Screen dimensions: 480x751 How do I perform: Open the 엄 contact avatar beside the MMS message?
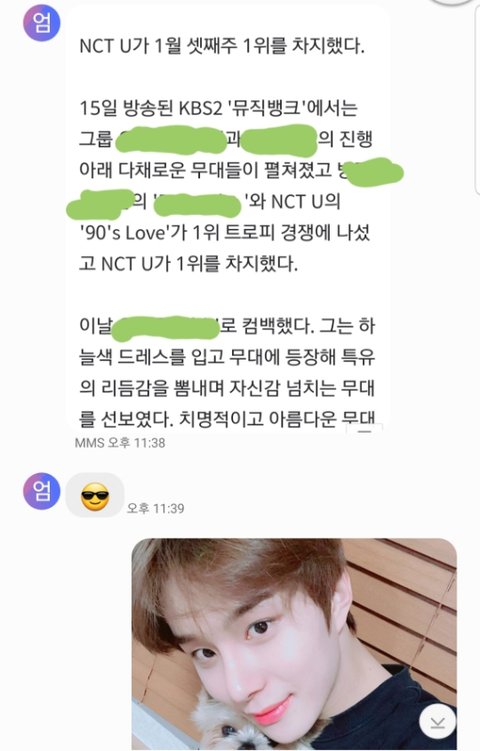[x=42, y=23]
